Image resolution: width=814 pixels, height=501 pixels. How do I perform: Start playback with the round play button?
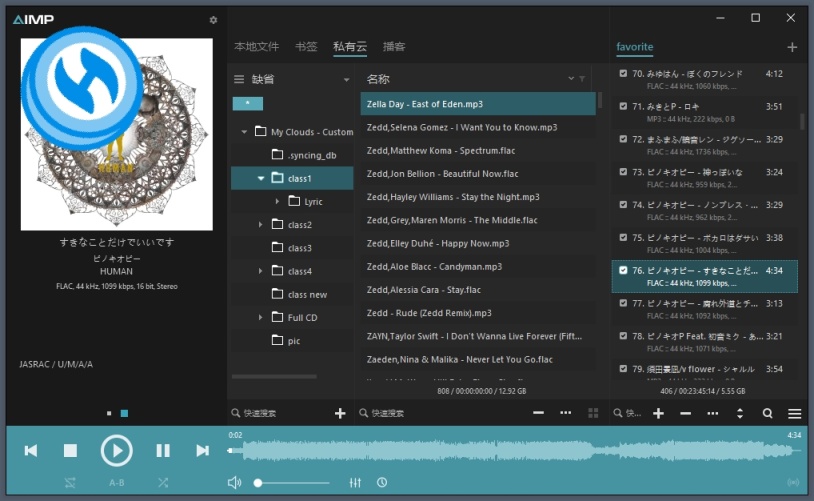coord(116,451)
